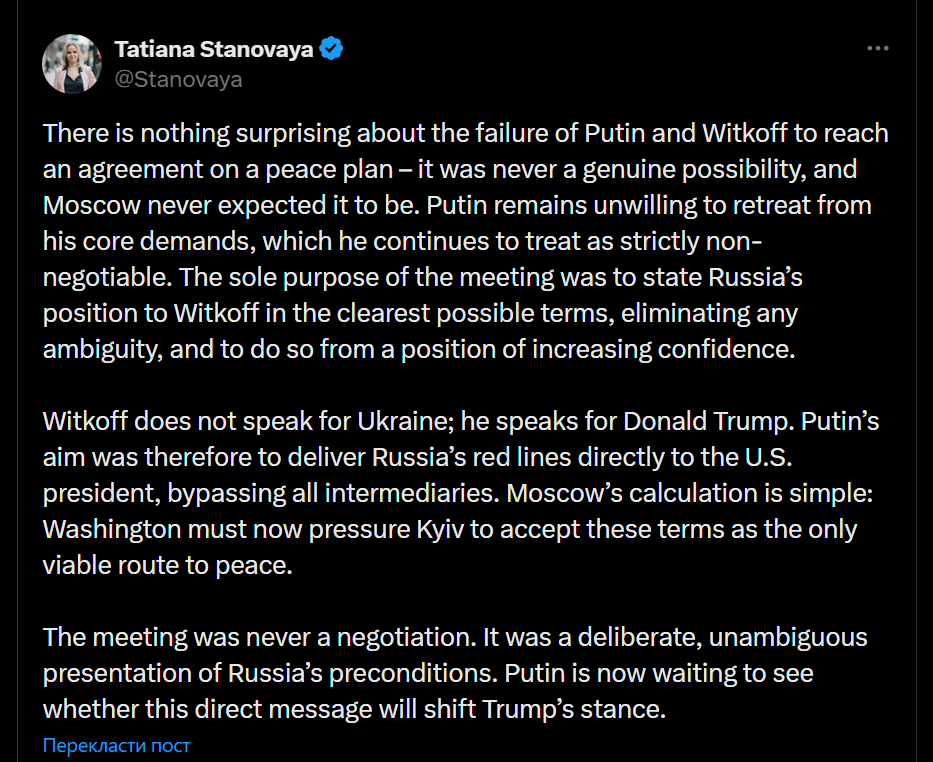
Task: Click the text "viable route to peace."
Action: pyautogui.click(x=167, y=564)
